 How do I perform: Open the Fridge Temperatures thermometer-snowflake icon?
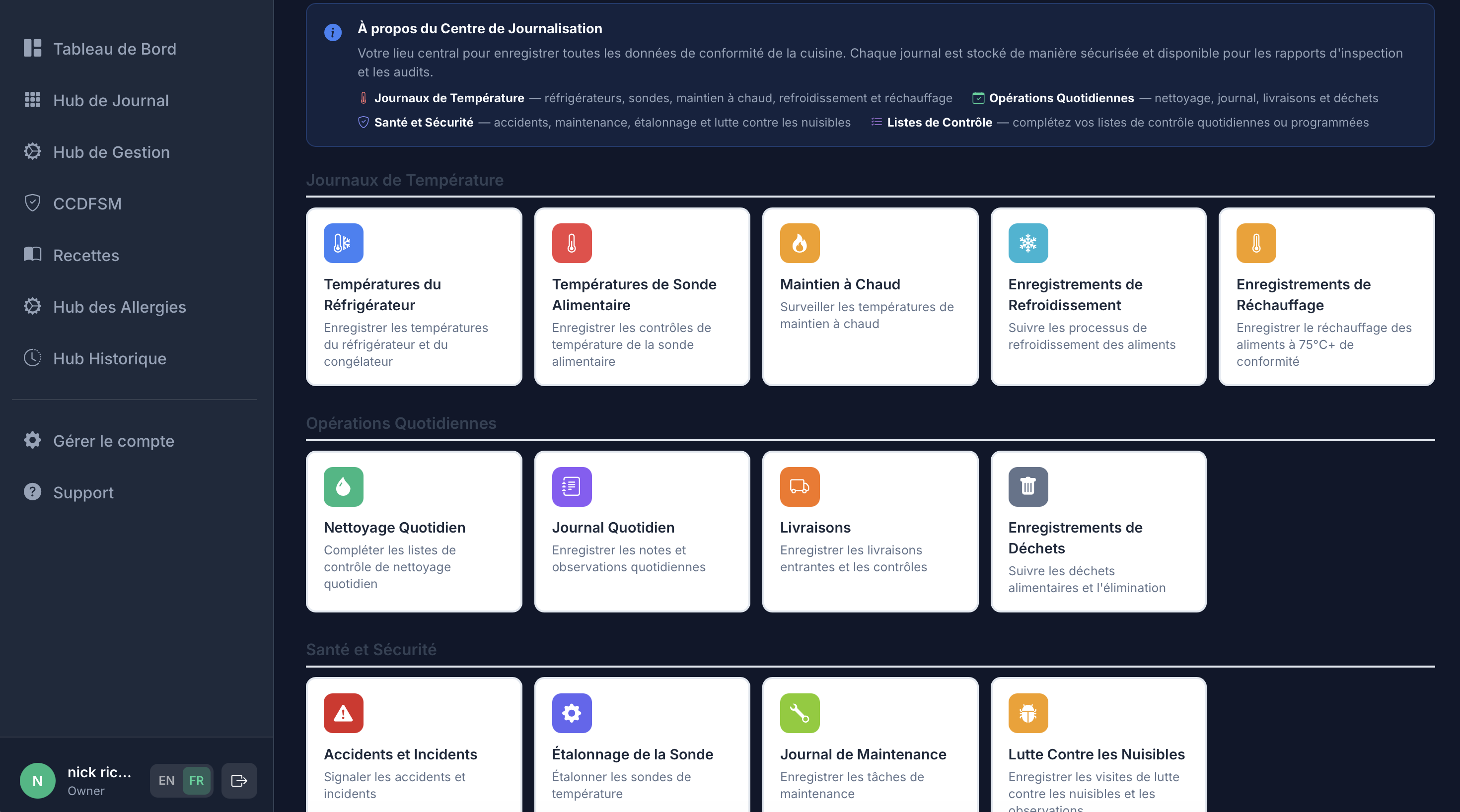point(344,243)
